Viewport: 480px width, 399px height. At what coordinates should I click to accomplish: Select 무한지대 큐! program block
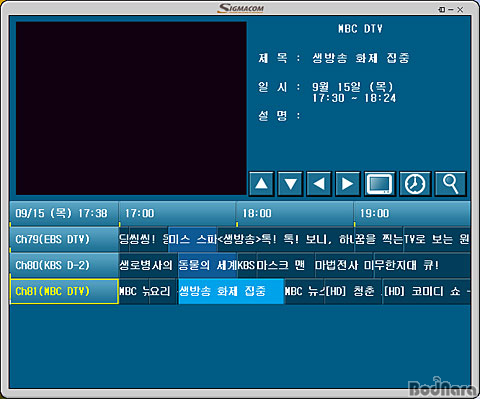(422, 265)
